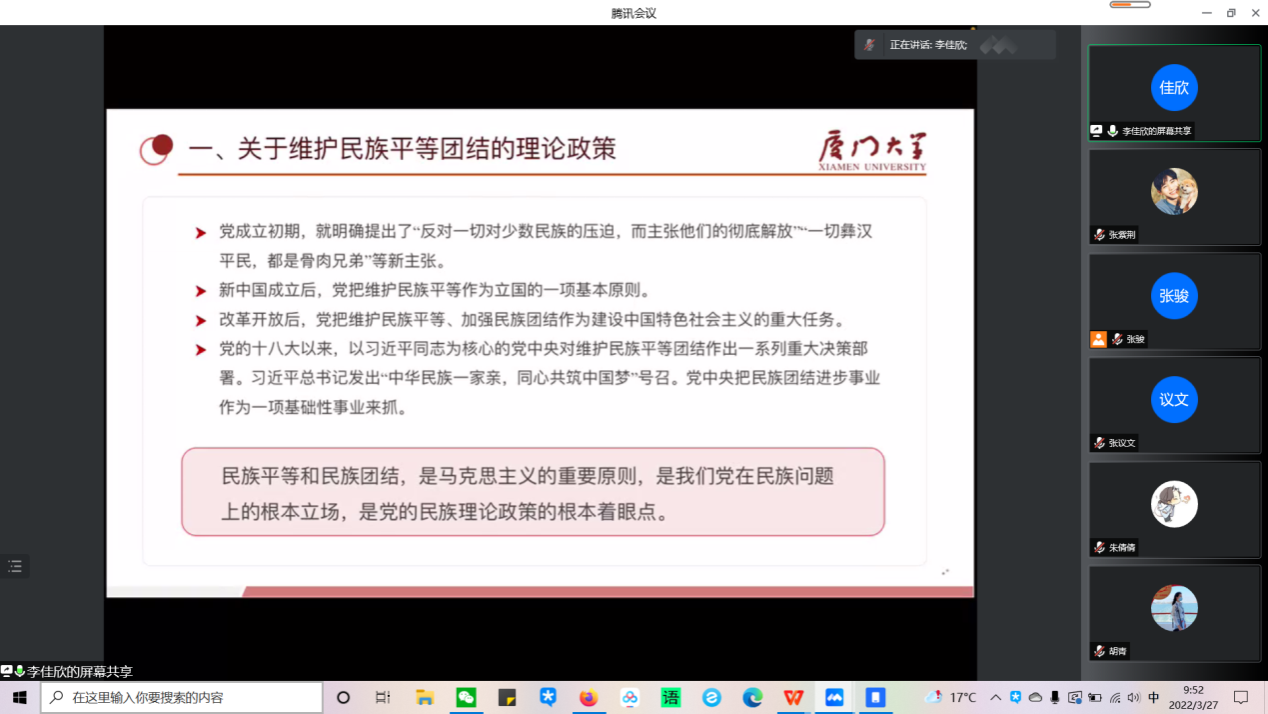1268x714 pixels.
Task: Expand hidden system tray icons
Action: (x=995, y=697)
